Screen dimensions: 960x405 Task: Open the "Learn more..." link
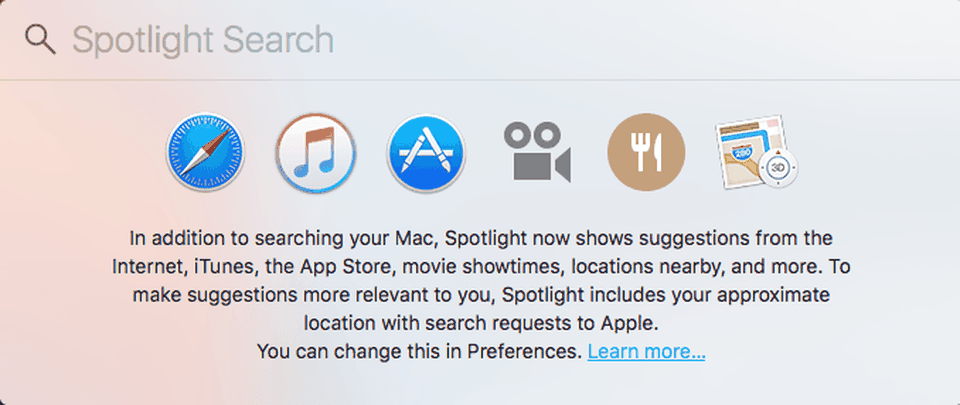tap(646, 351)
